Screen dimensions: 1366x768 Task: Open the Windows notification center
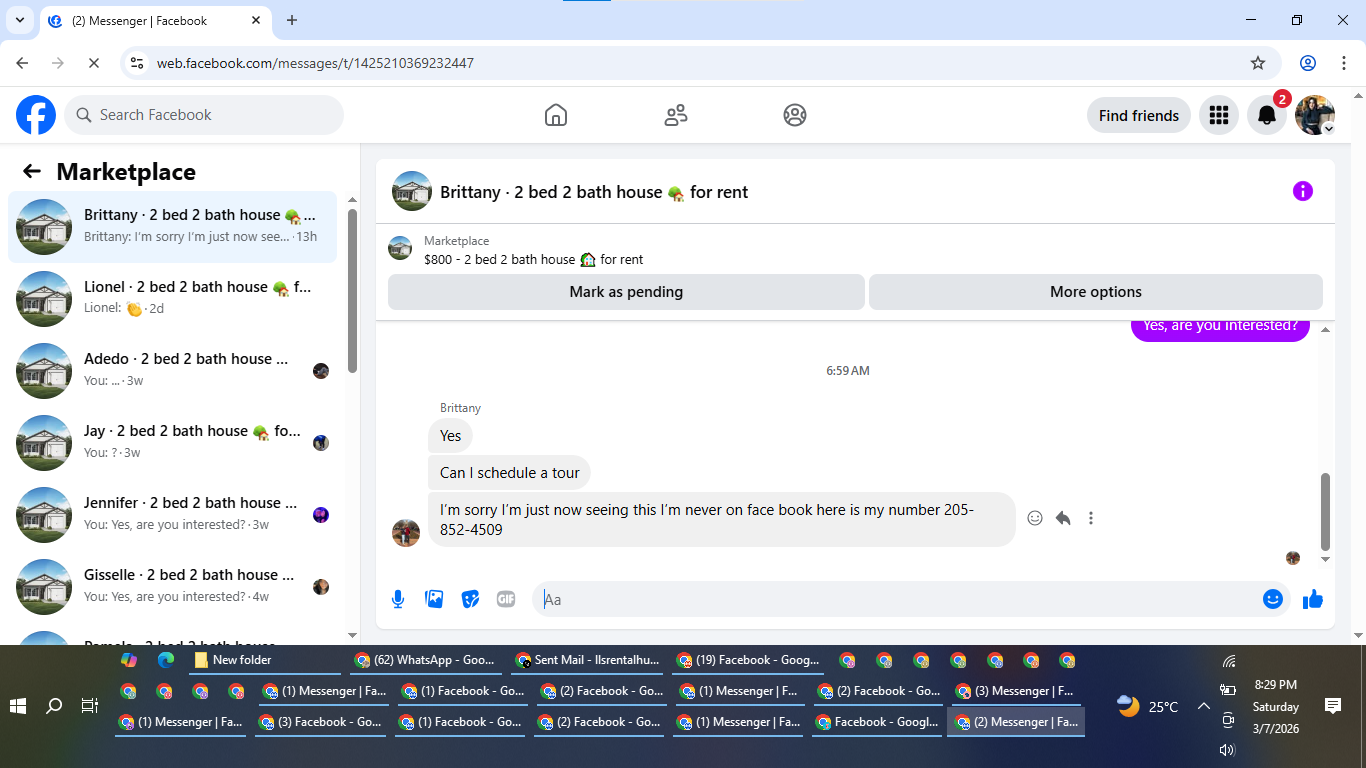click(1332, 706)
